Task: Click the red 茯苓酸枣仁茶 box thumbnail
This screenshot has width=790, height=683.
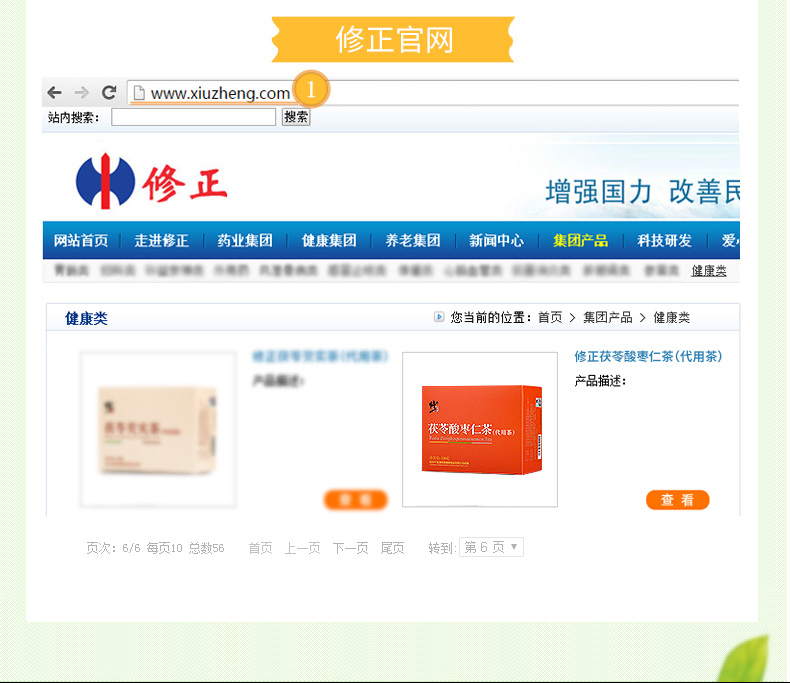Action: click(x=480, y=430)
